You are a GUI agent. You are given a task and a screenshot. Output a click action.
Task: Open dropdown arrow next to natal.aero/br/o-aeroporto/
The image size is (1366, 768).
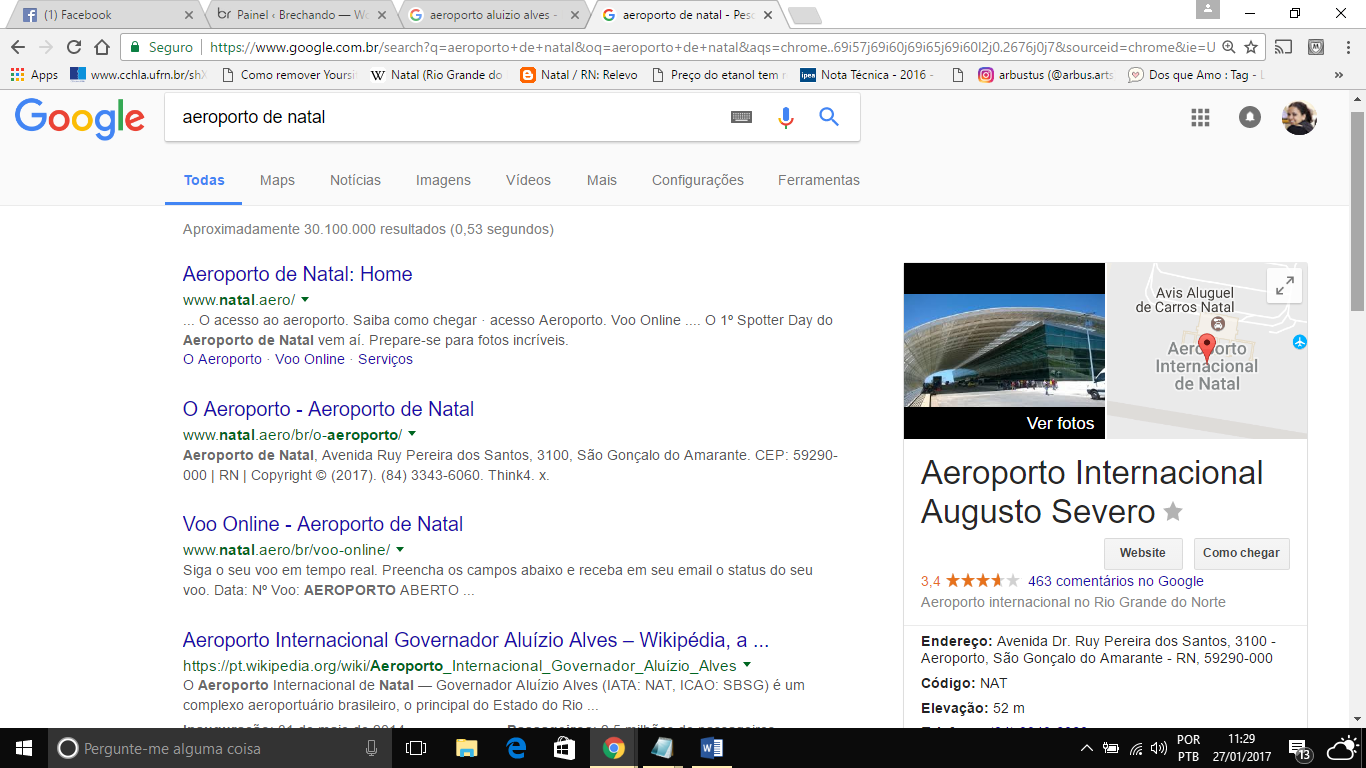pyautogui.click(x=412, y=434)
